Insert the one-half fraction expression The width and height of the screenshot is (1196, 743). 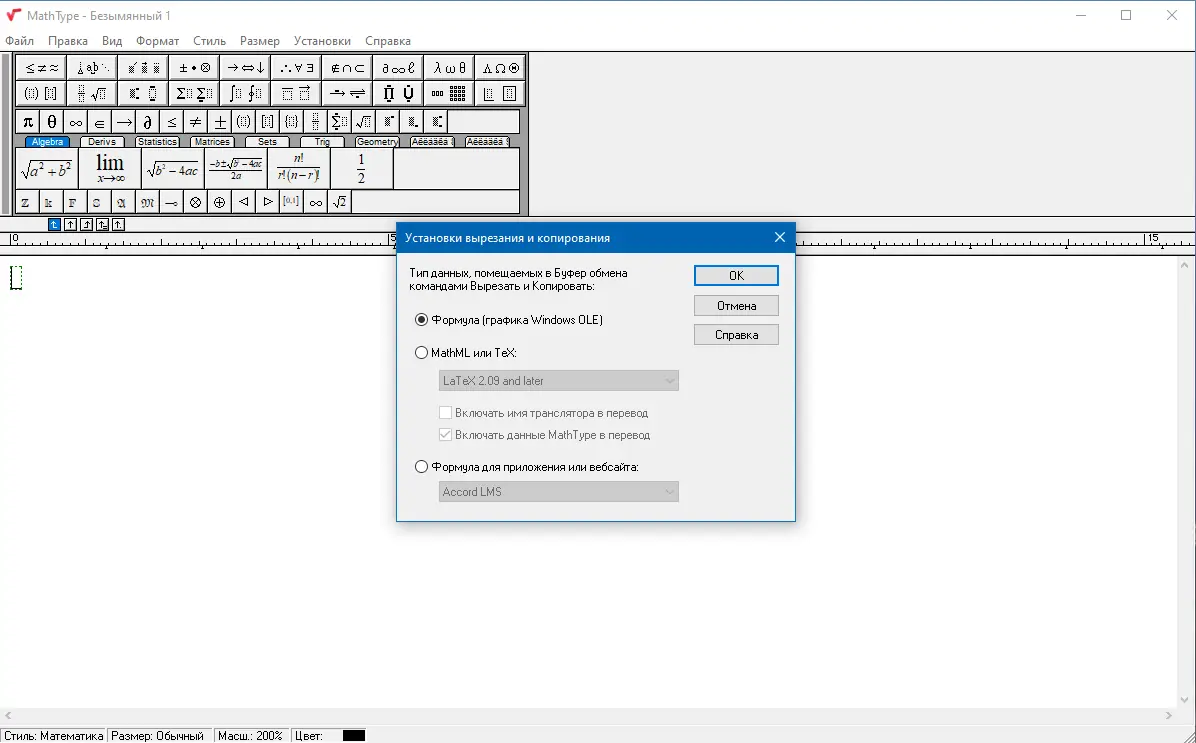click(362, 169)
